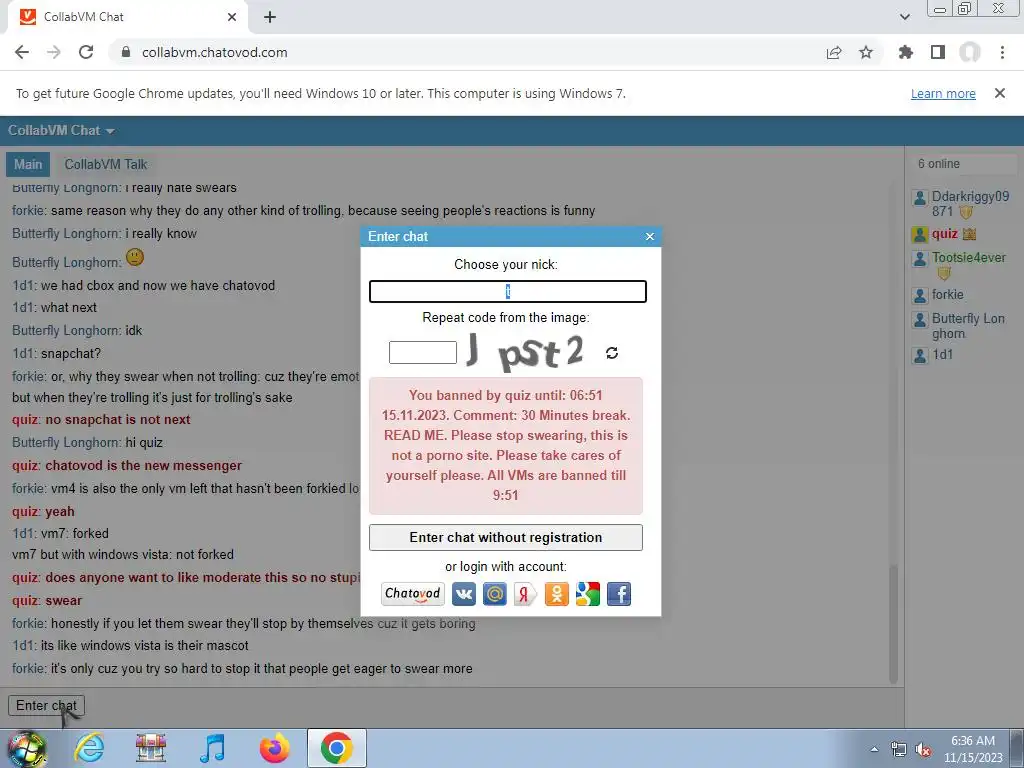The image size is (1024, 768).
Task: Click the Choose your nick input field
Action: (507, 291)
